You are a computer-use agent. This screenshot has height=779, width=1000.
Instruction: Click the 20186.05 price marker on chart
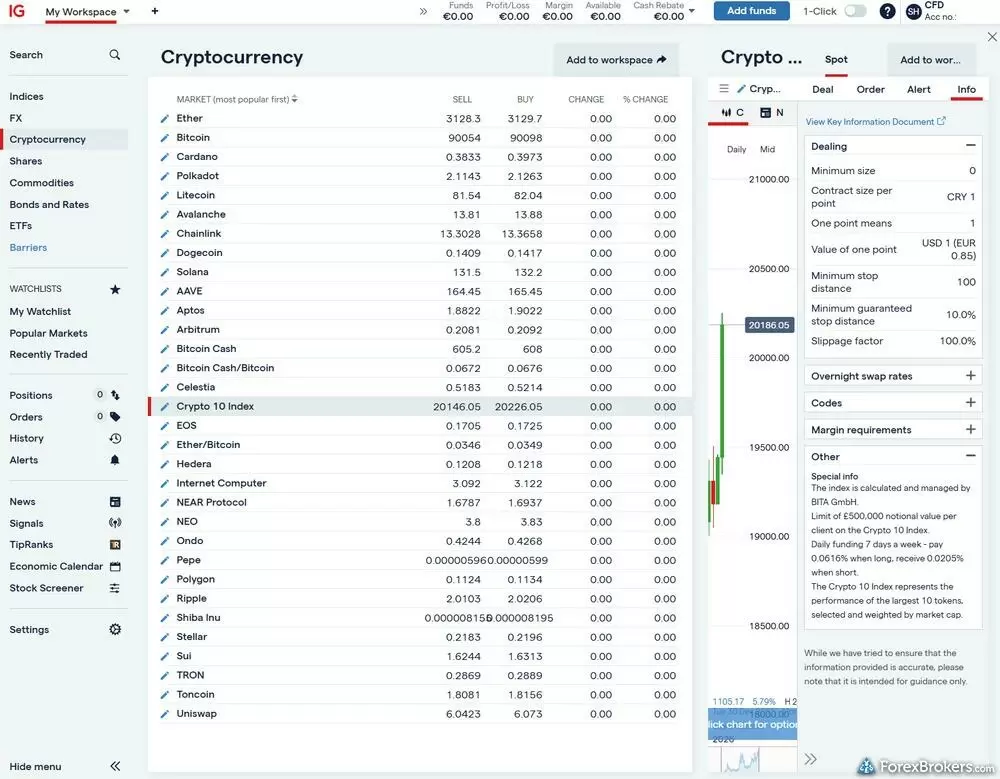(x=768, y=325)
